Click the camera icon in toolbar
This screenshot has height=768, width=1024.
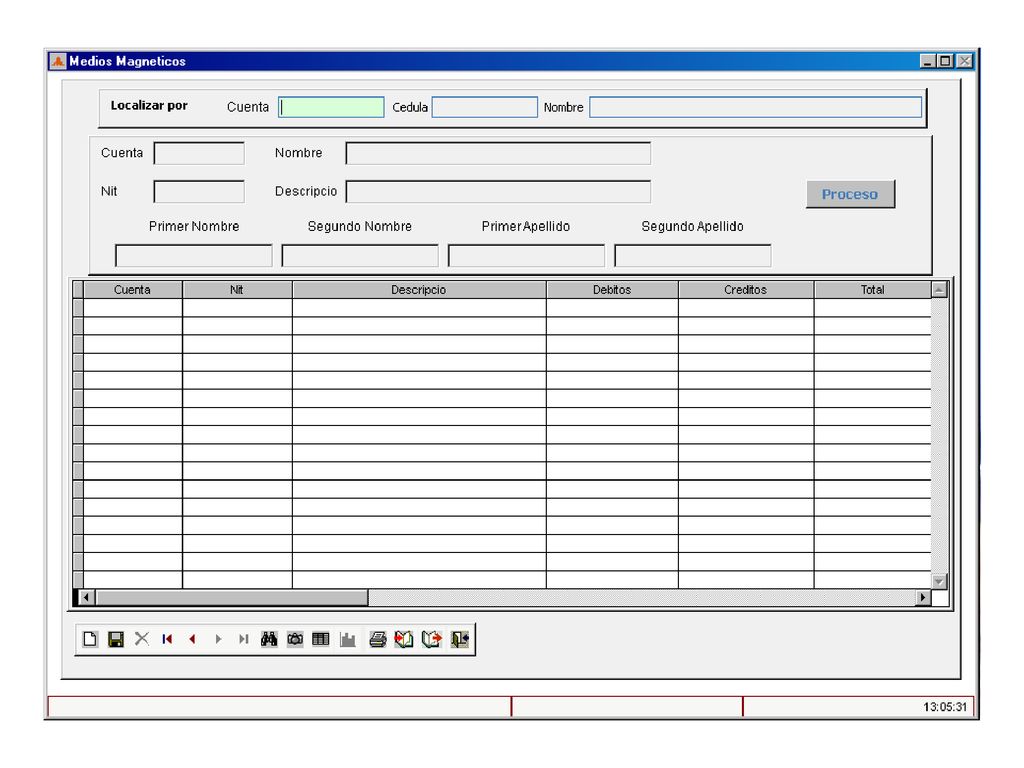(x=295, y=639)
